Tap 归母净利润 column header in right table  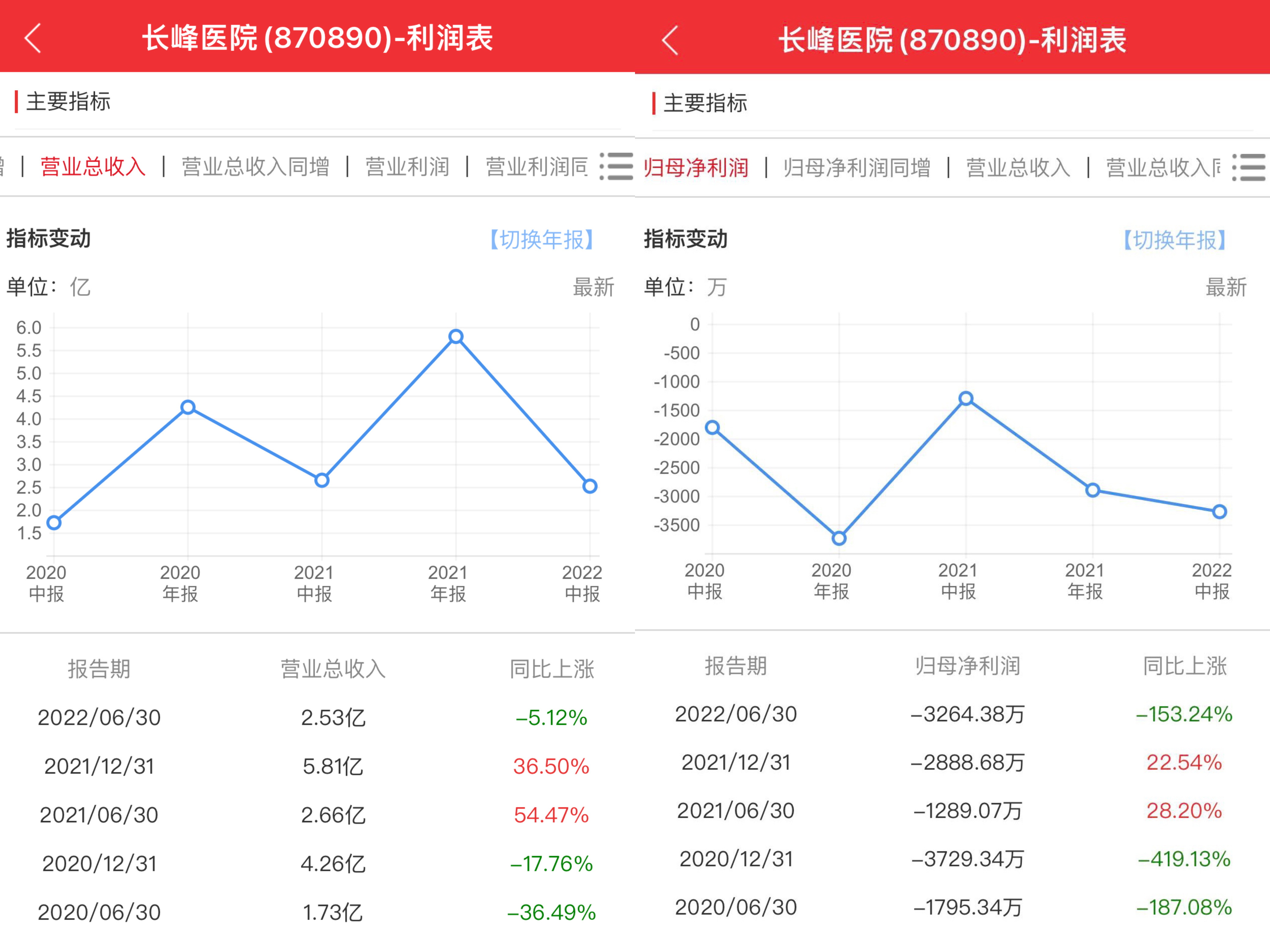pyautogui.click(x=967, y=666)
